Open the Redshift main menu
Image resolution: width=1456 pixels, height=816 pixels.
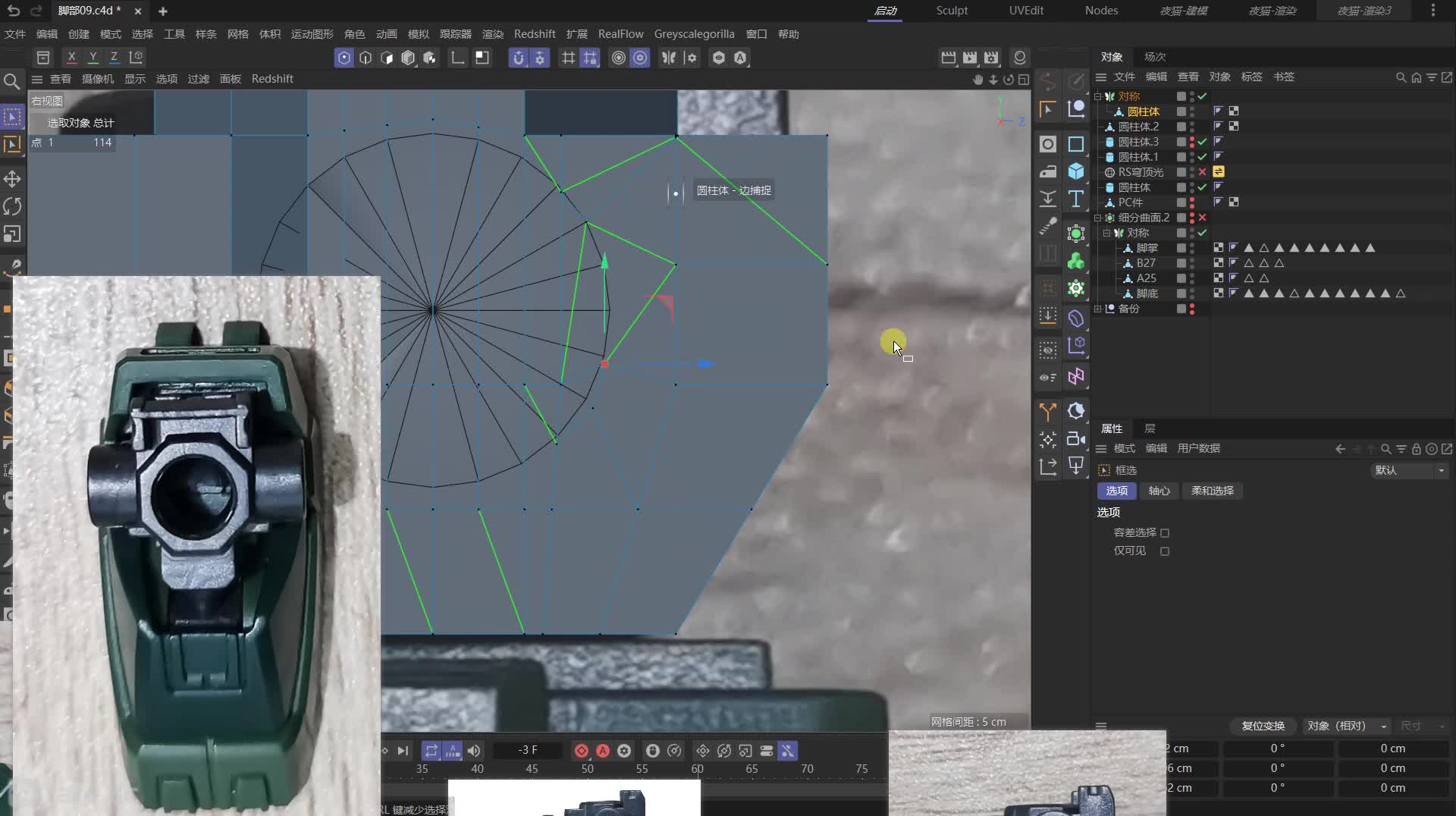point(534,34)
